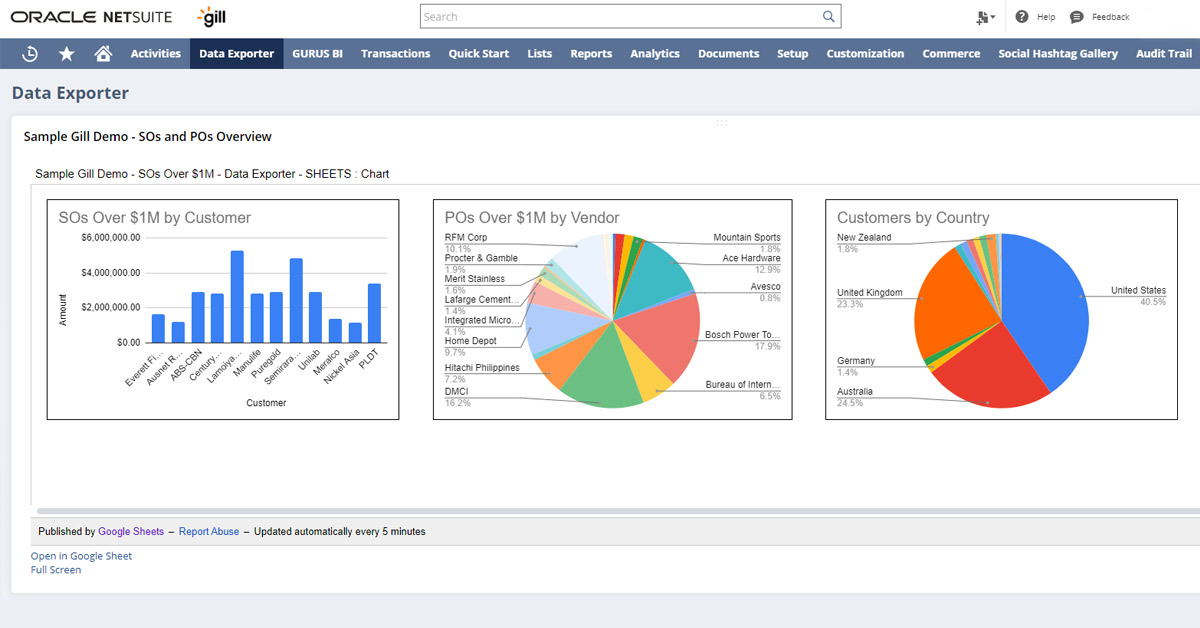Click the horizontal scrollbar under the charts
This screenshot has width=1200, height=628.
[600, 511]
